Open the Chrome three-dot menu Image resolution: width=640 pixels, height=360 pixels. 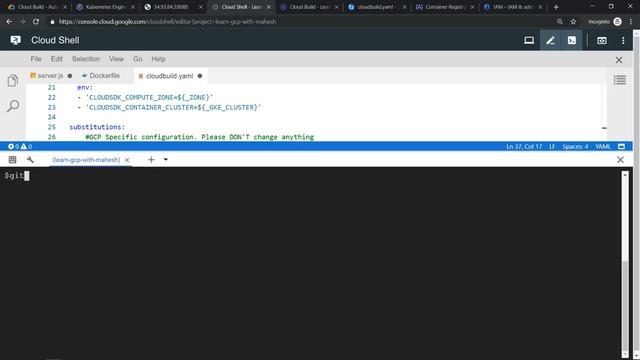pyautogui.click(x=630, y=22)
